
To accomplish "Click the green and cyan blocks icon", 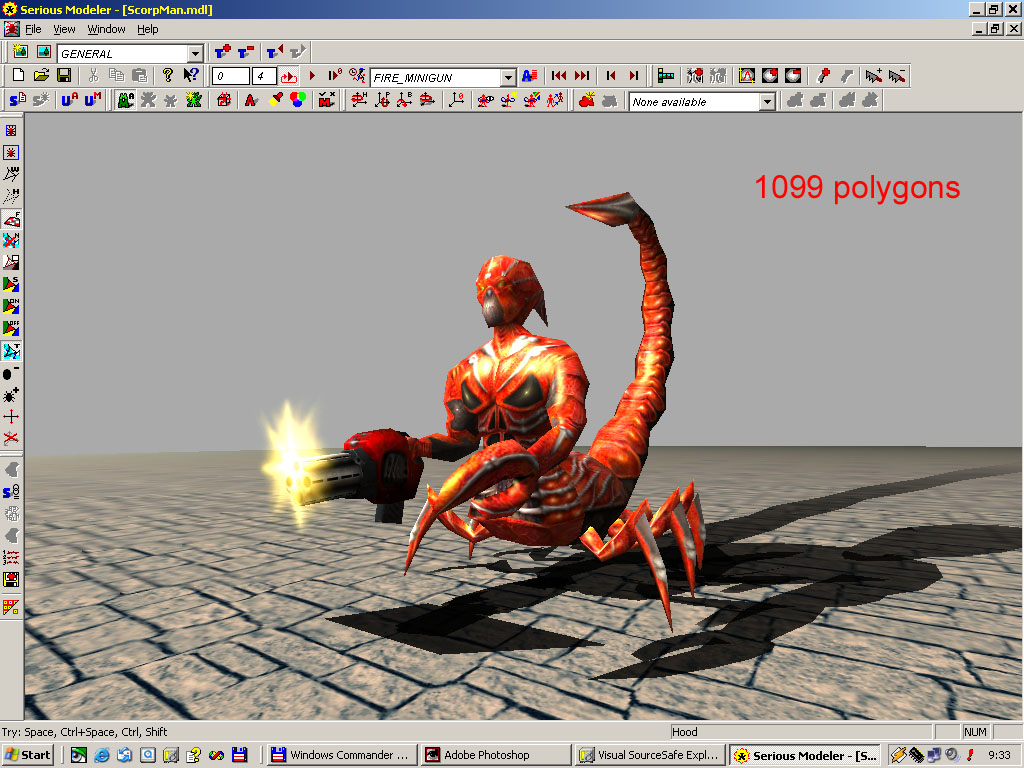I will pos(665,76).
